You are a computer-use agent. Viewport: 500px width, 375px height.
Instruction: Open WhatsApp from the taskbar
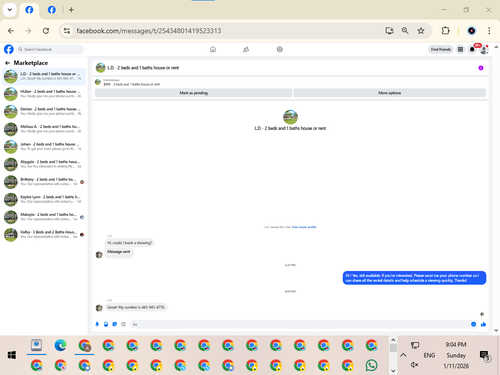pyautogui.click(x=371, y=365)
